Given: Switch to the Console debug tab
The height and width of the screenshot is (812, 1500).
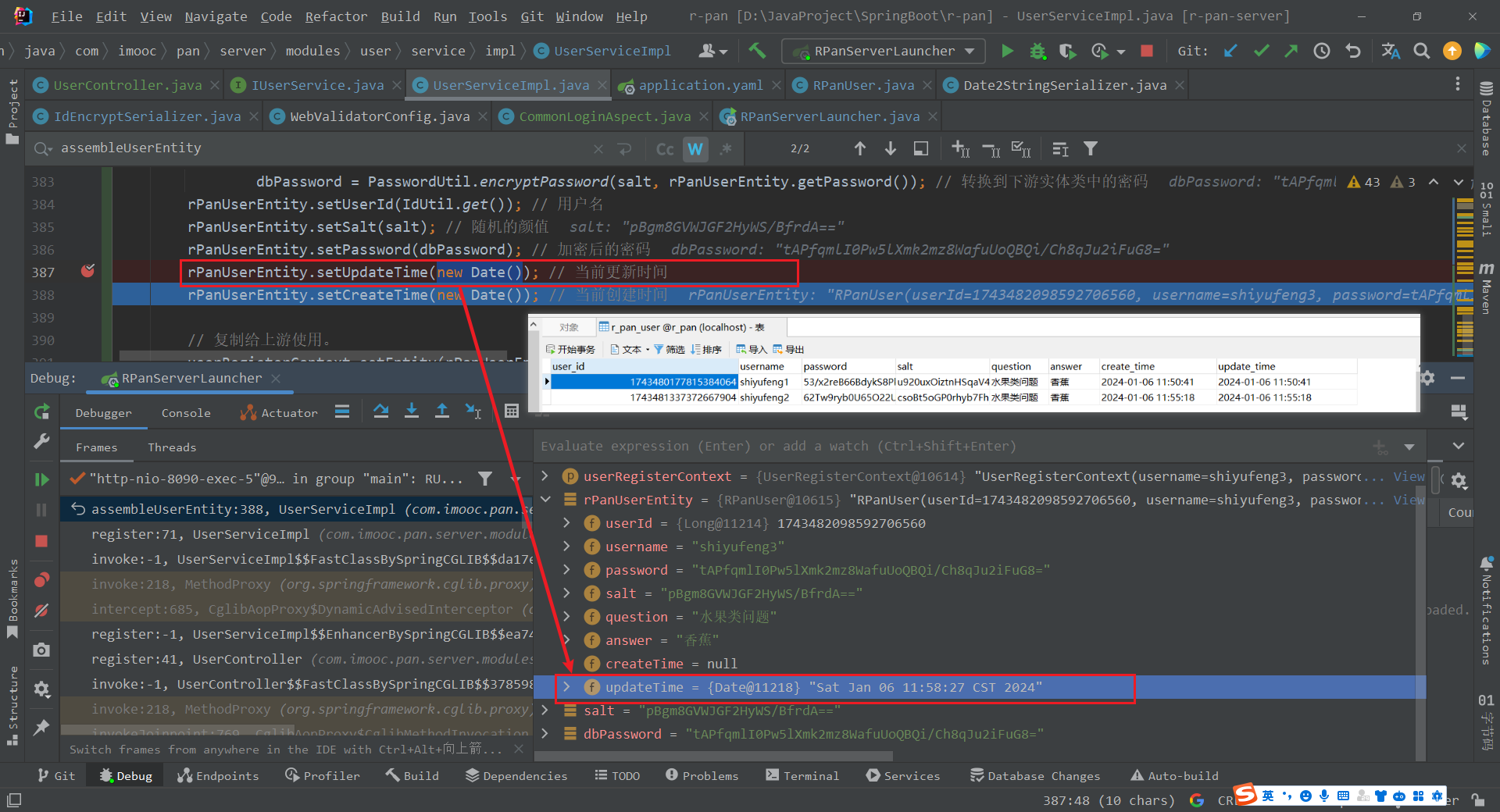Looking at the screenshot, I should click(186, 413).
